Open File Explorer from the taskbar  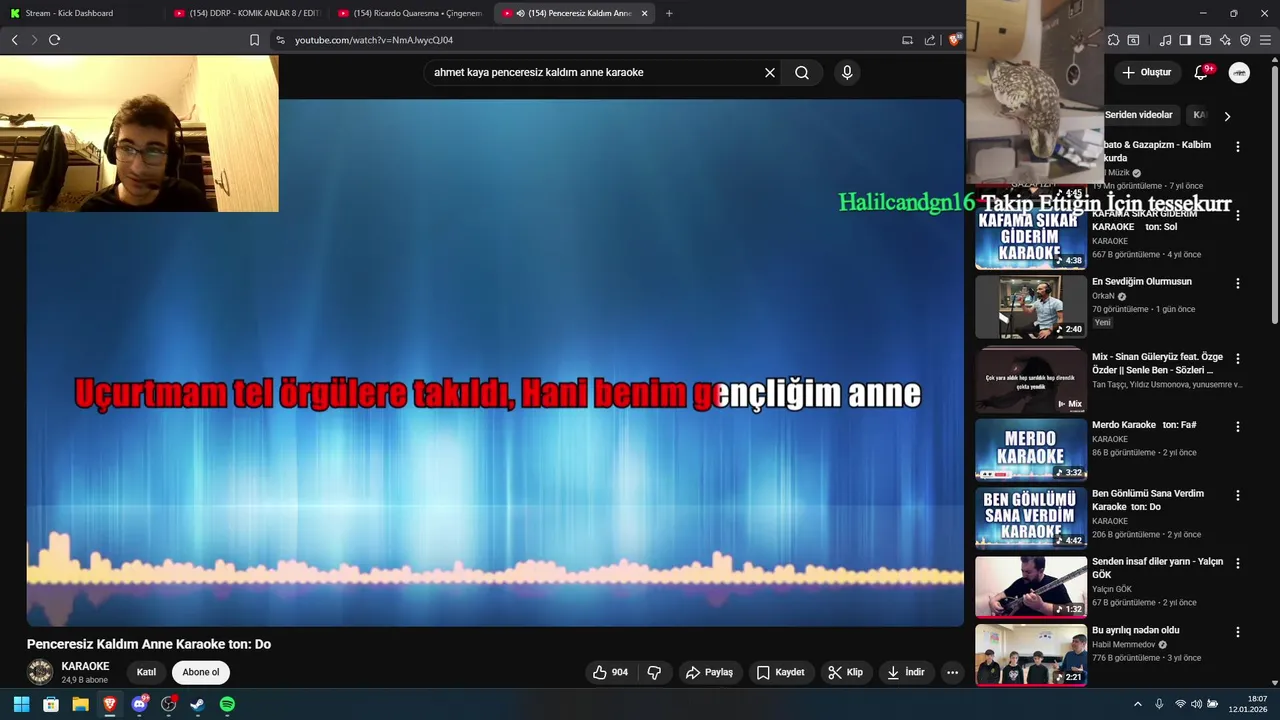(x=80, y=704)
